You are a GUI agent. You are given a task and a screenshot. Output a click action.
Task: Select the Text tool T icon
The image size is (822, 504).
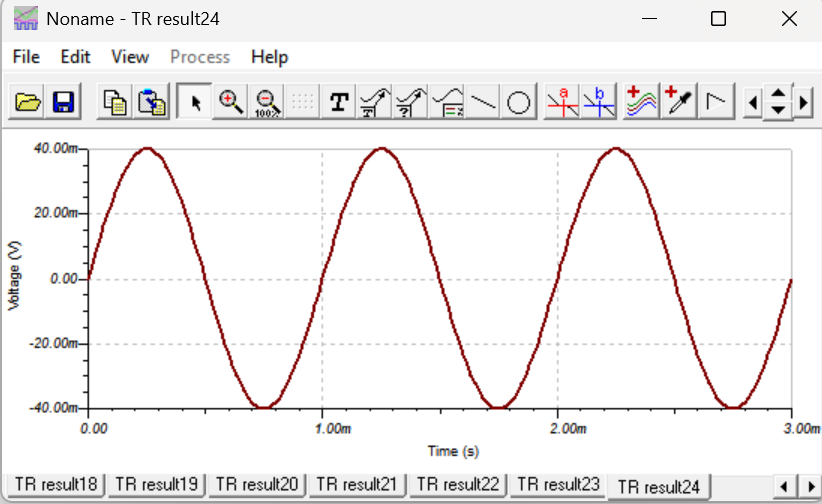[339, 101]
